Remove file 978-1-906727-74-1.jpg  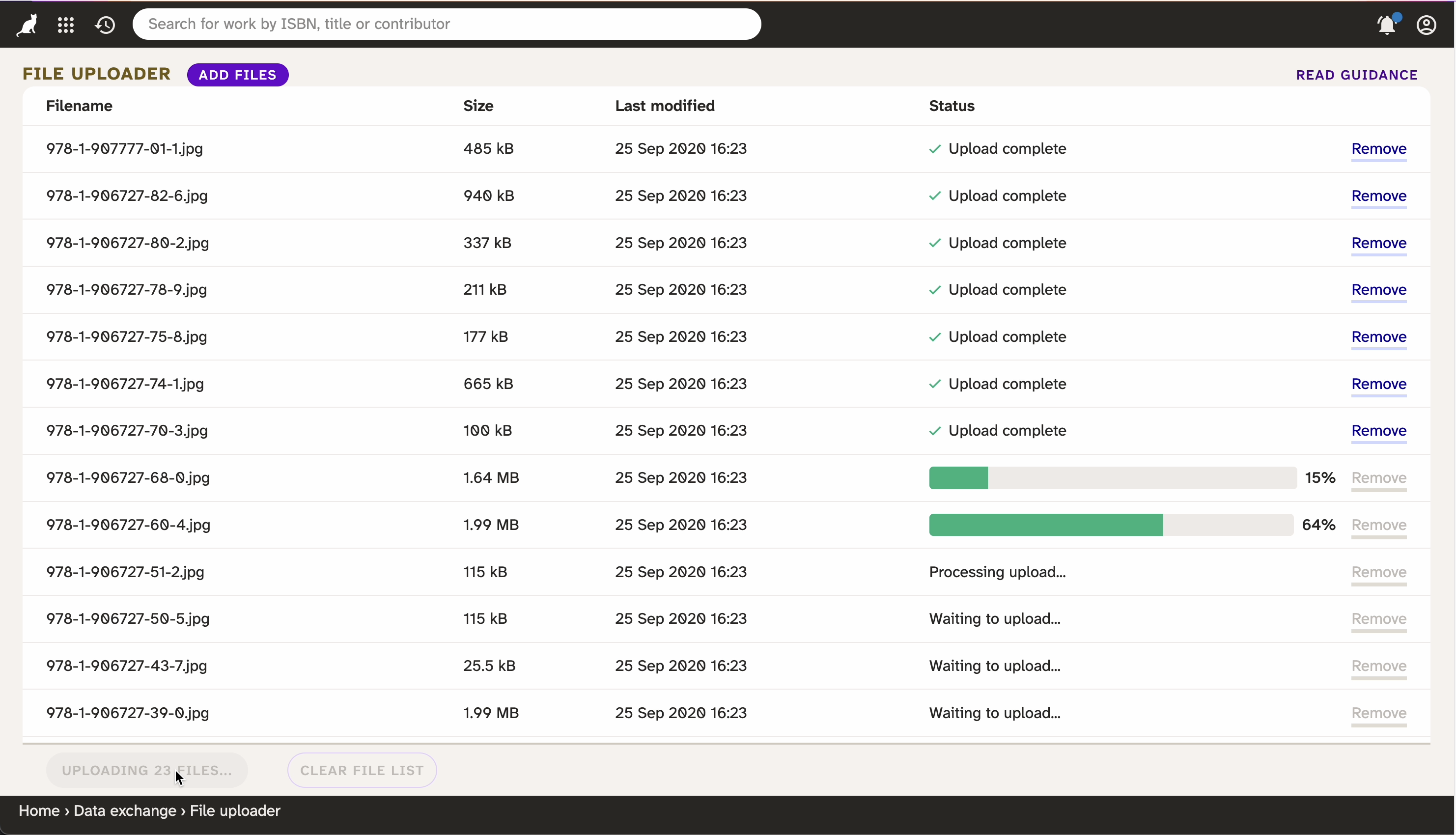tap(1378, 384)
